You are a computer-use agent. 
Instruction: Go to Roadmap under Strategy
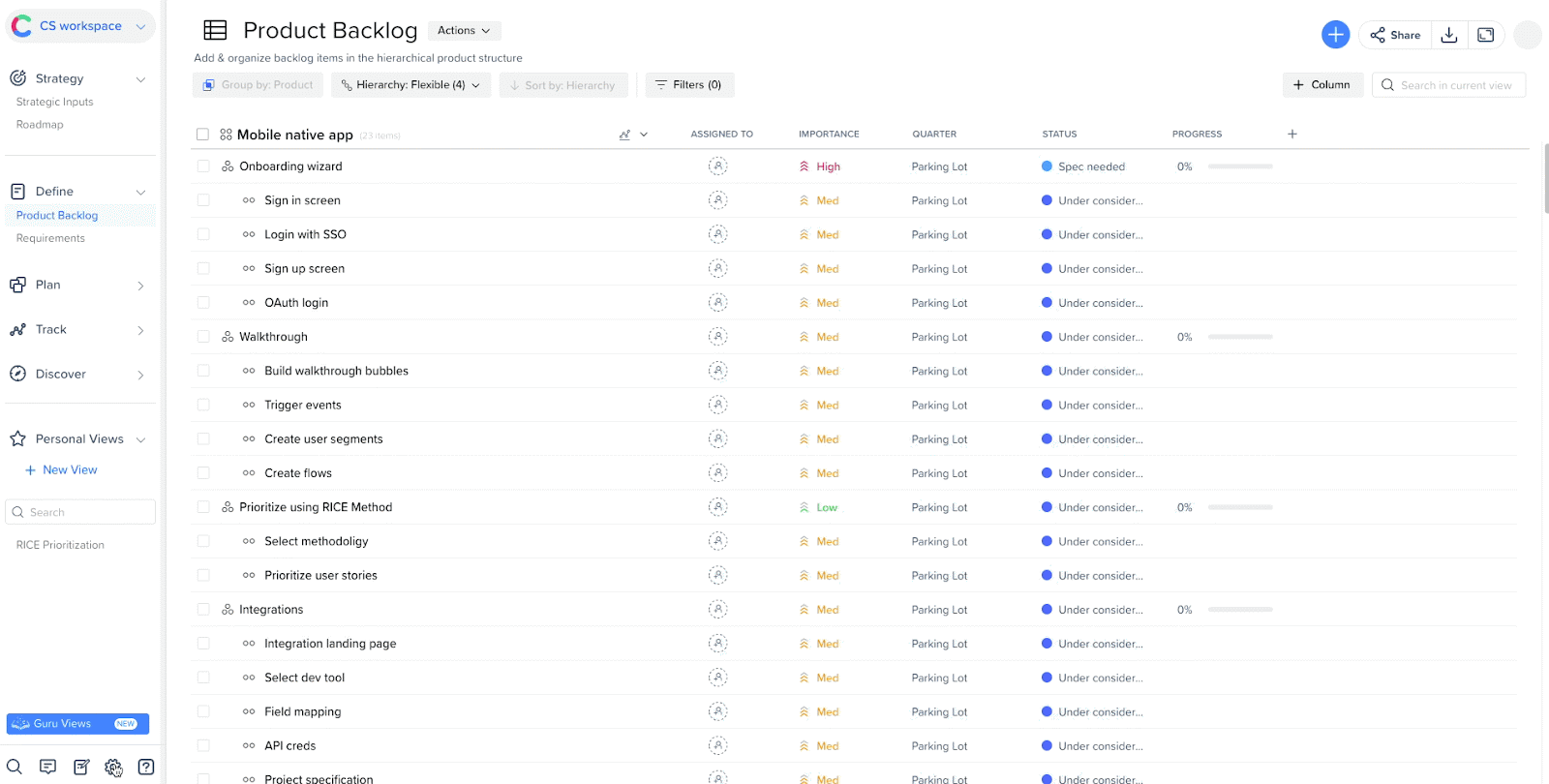click(x=40, y=125)
